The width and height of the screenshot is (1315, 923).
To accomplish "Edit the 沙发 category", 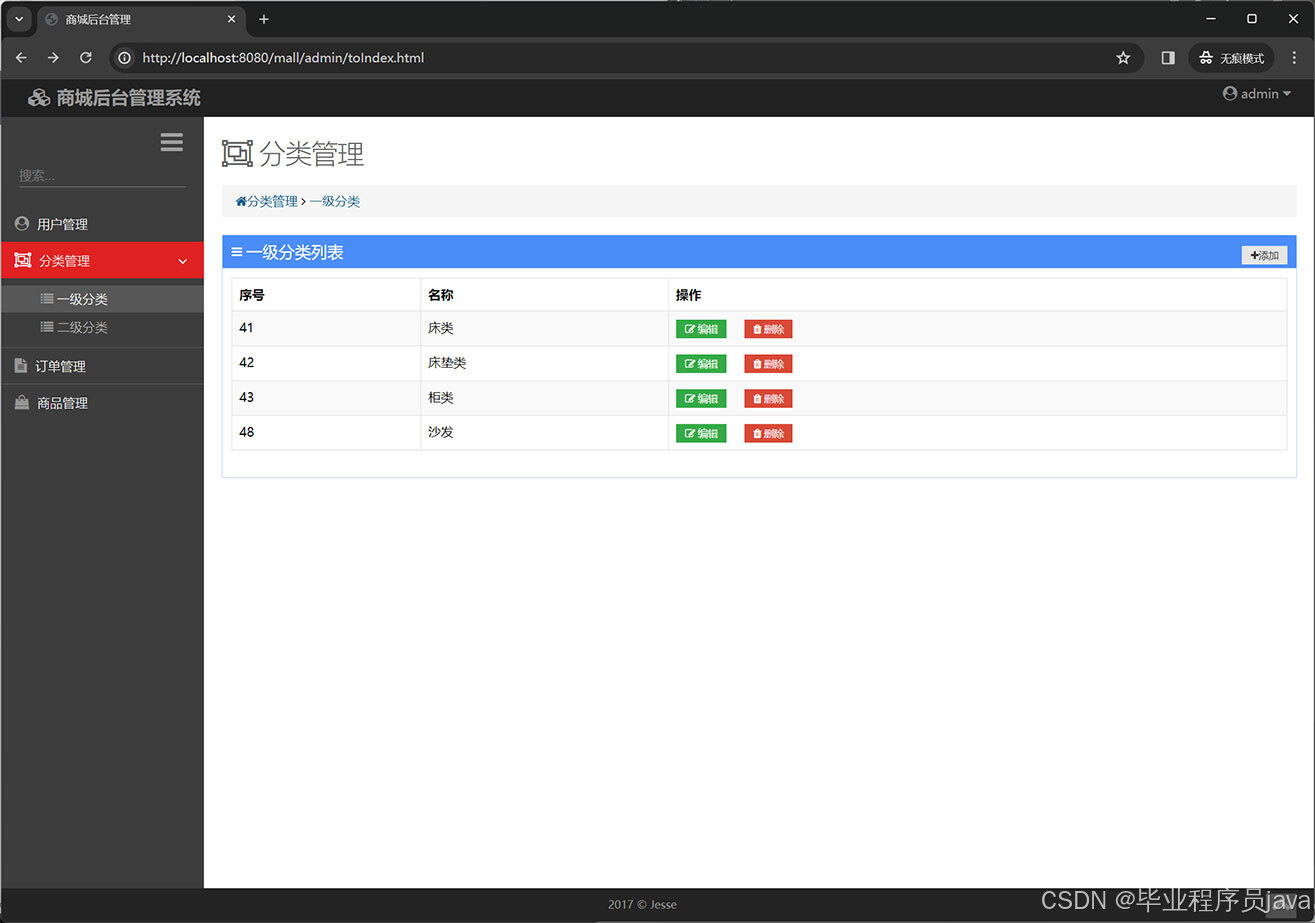I will 701,433.
